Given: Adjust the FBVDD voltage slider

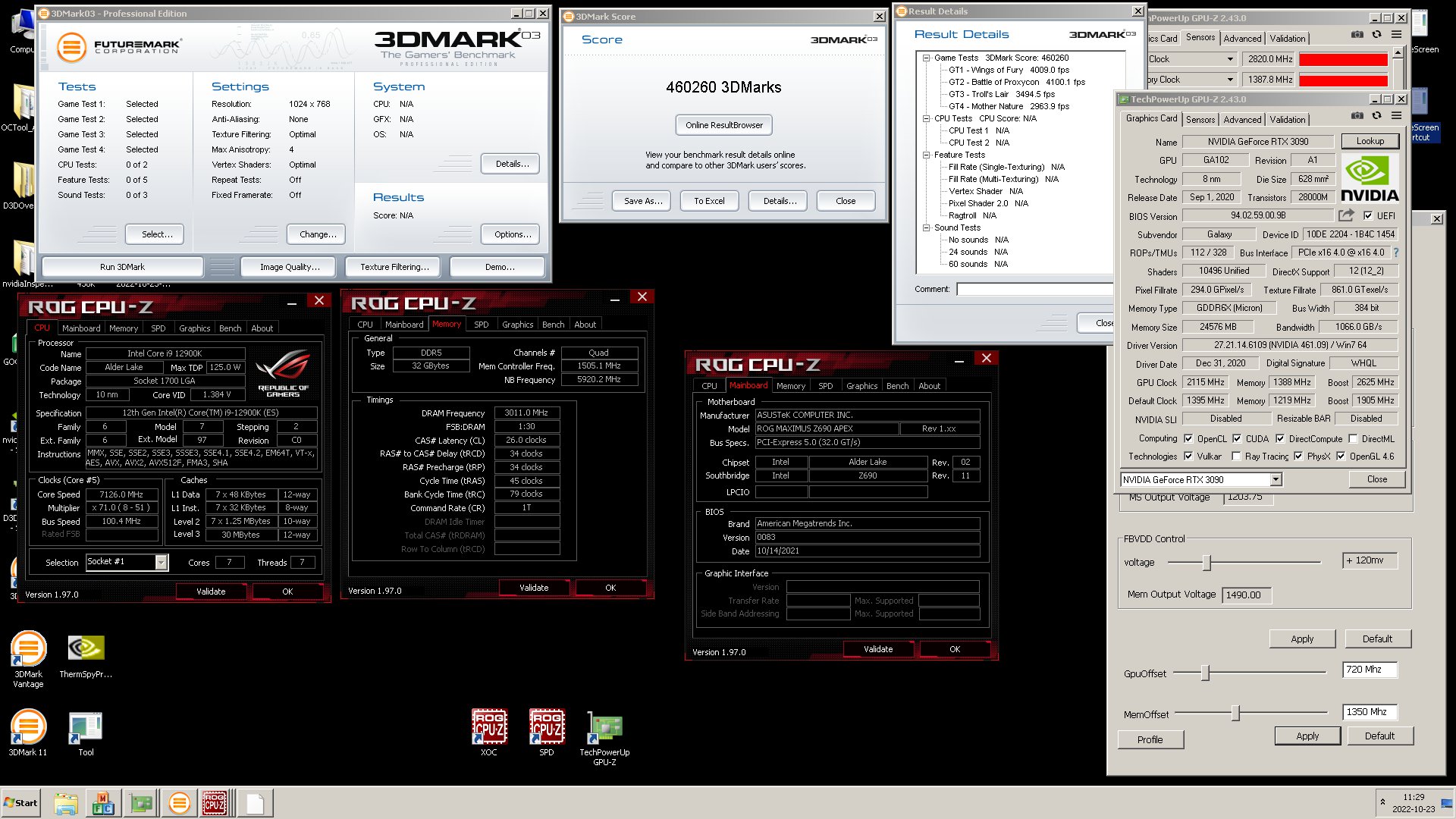Looking at the screenshot, I should [x=1207, y=562].
